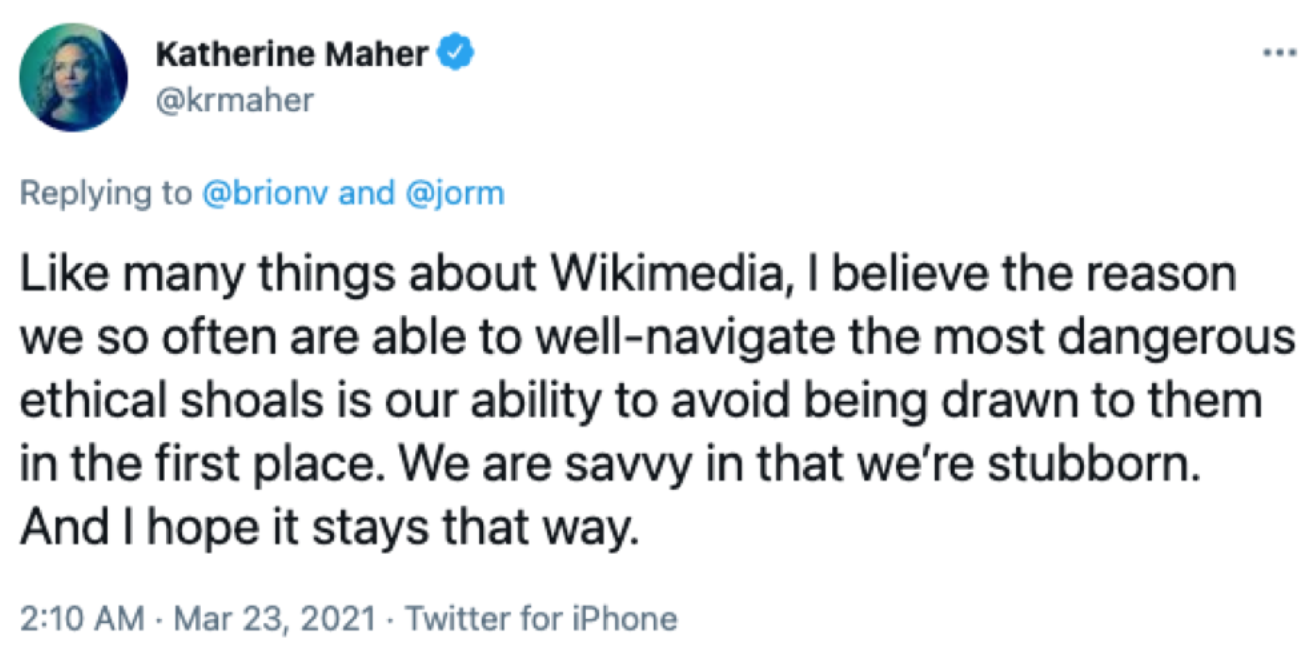
Task: Click the Katherine Maher display name
Action: pos(292,55)
